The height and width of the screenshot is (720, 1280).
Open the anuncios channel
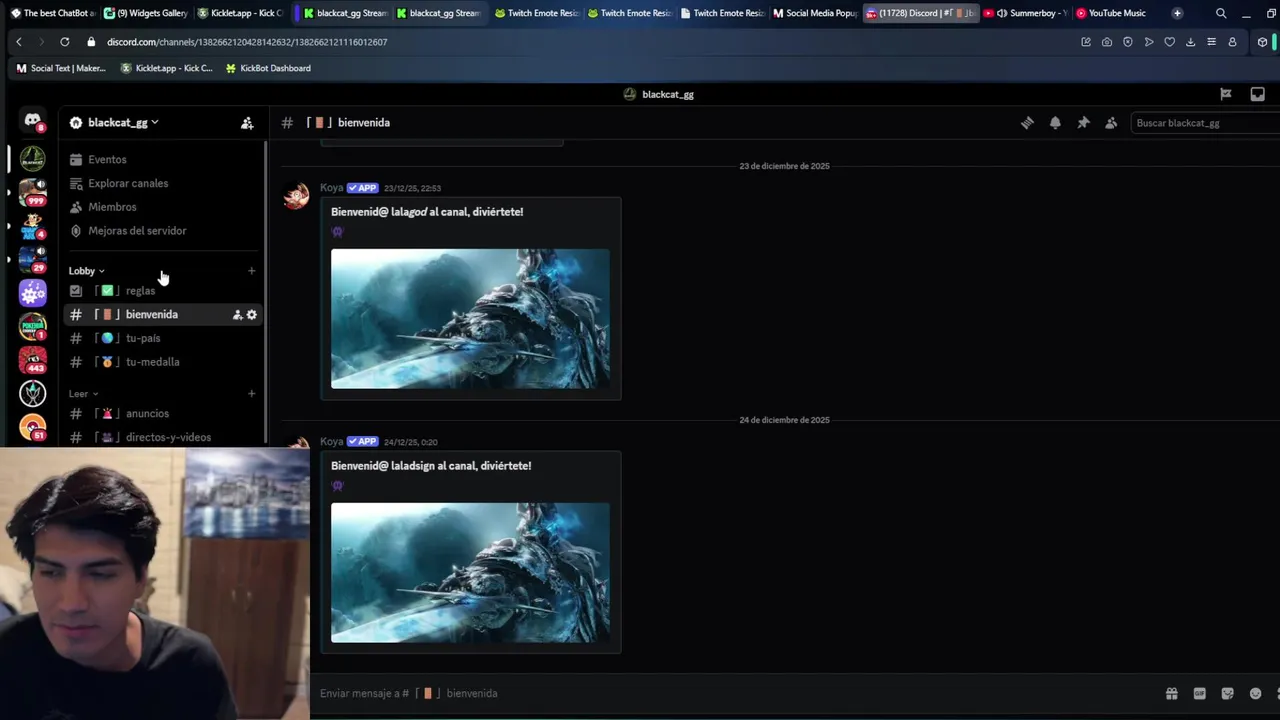click(x=163, y=414)
